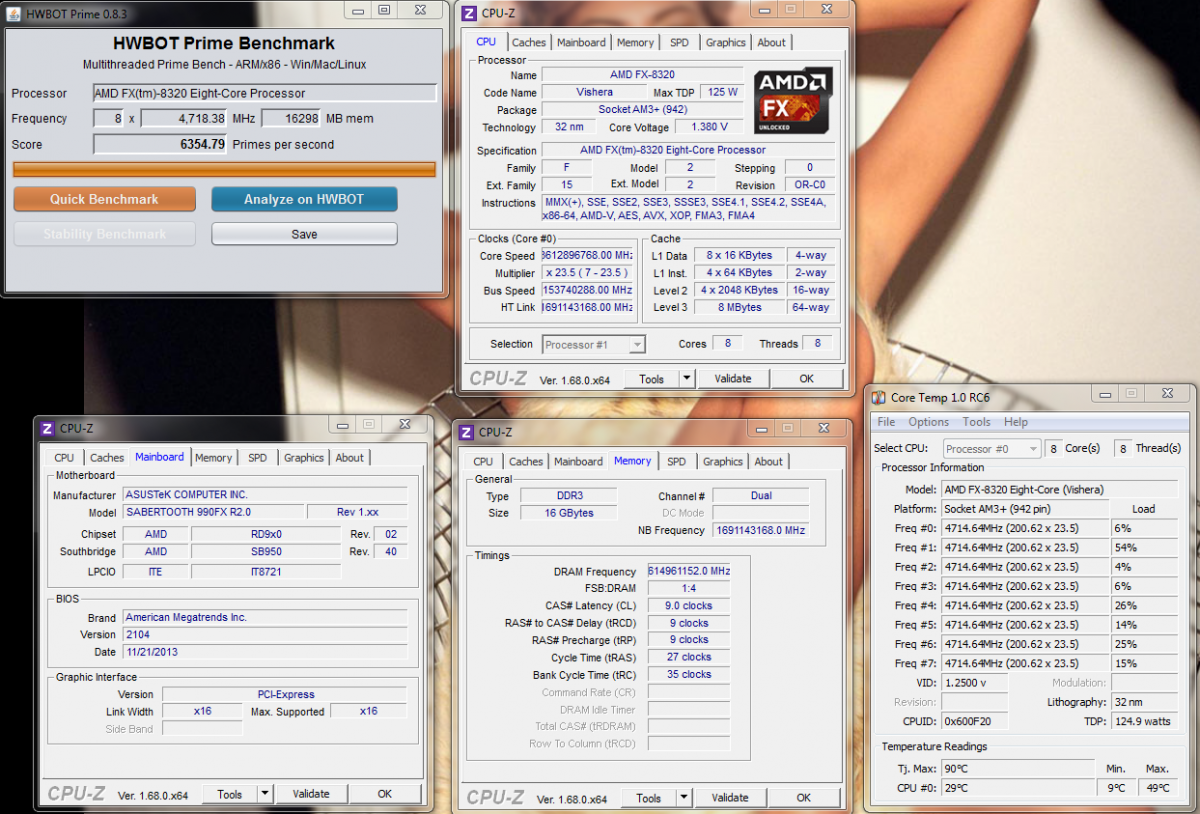Click the orange benchmark progress bar
Screen dimensions: 1200x814
click(224, 169)
